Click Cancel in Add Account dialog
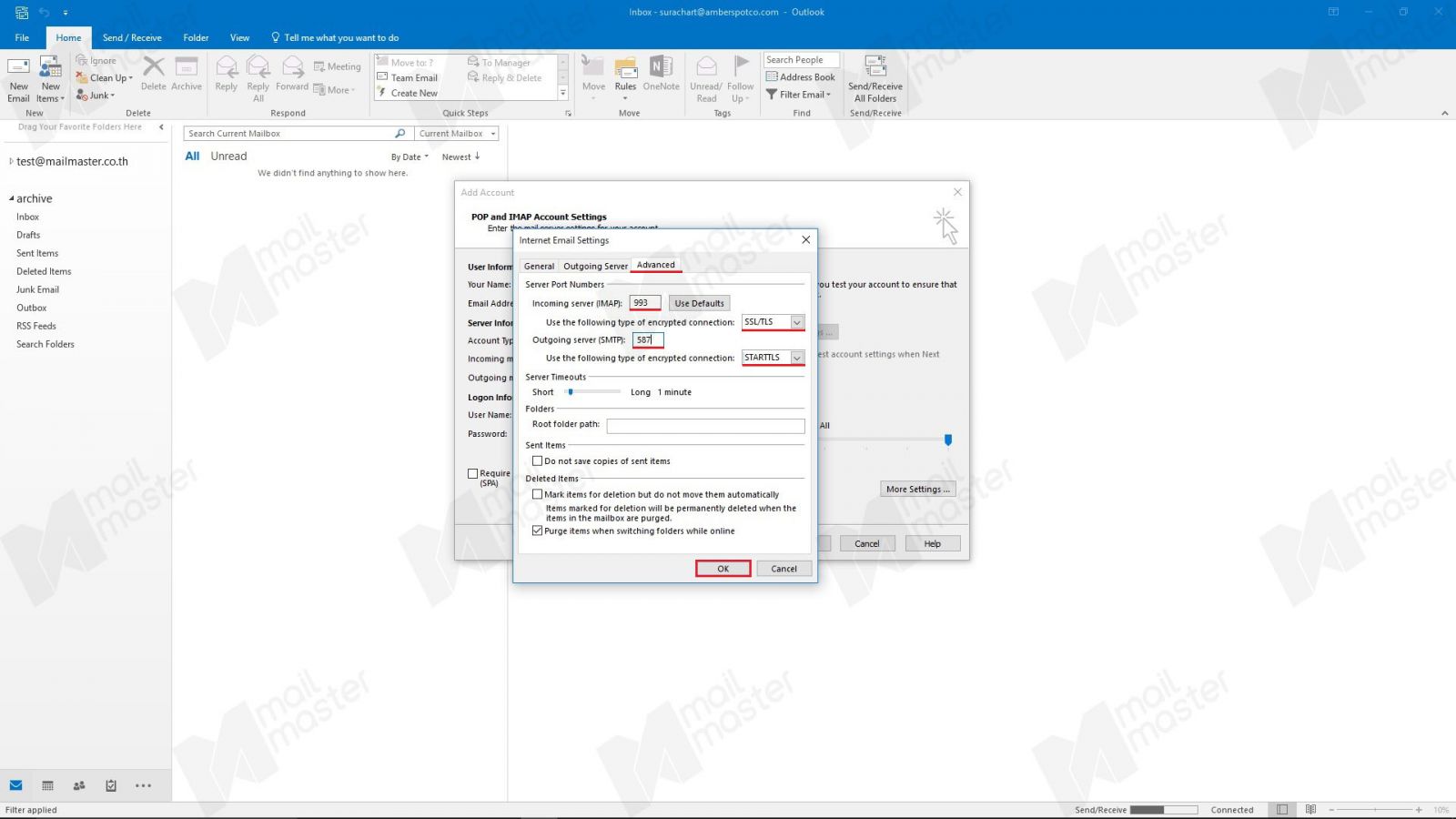The width and height of the screenshot is (1456, 819). click(x=867, y=543)
